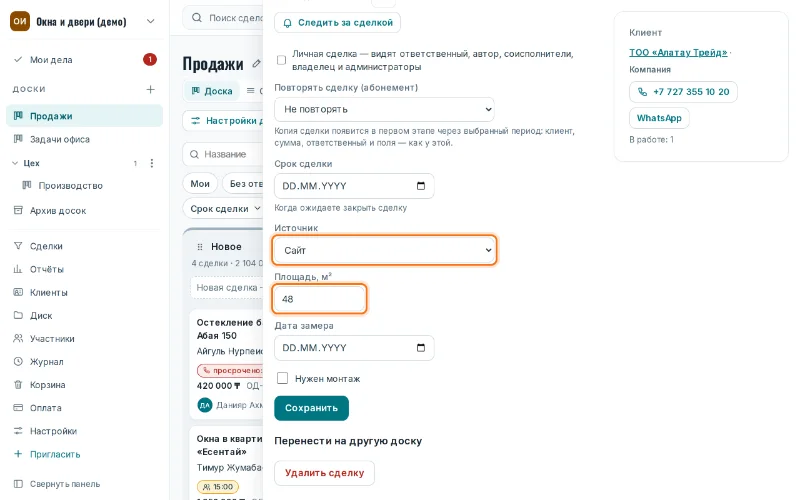Viewport: 800px width, 500px height.
Task: Click the search magnifier icon in top bar
Action: pos(196,18)
